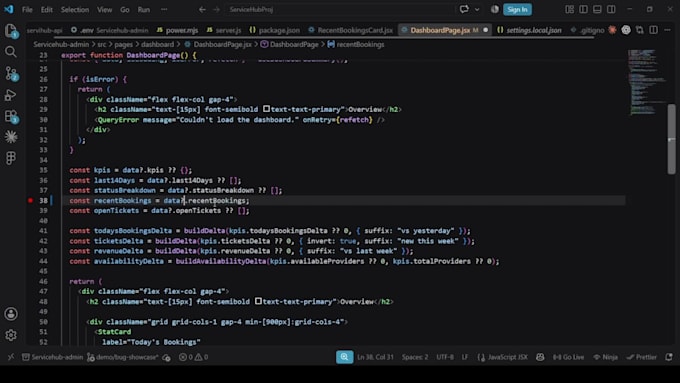Open the File menu
This screenshot has height=383, width=680.
click(27, 9)
